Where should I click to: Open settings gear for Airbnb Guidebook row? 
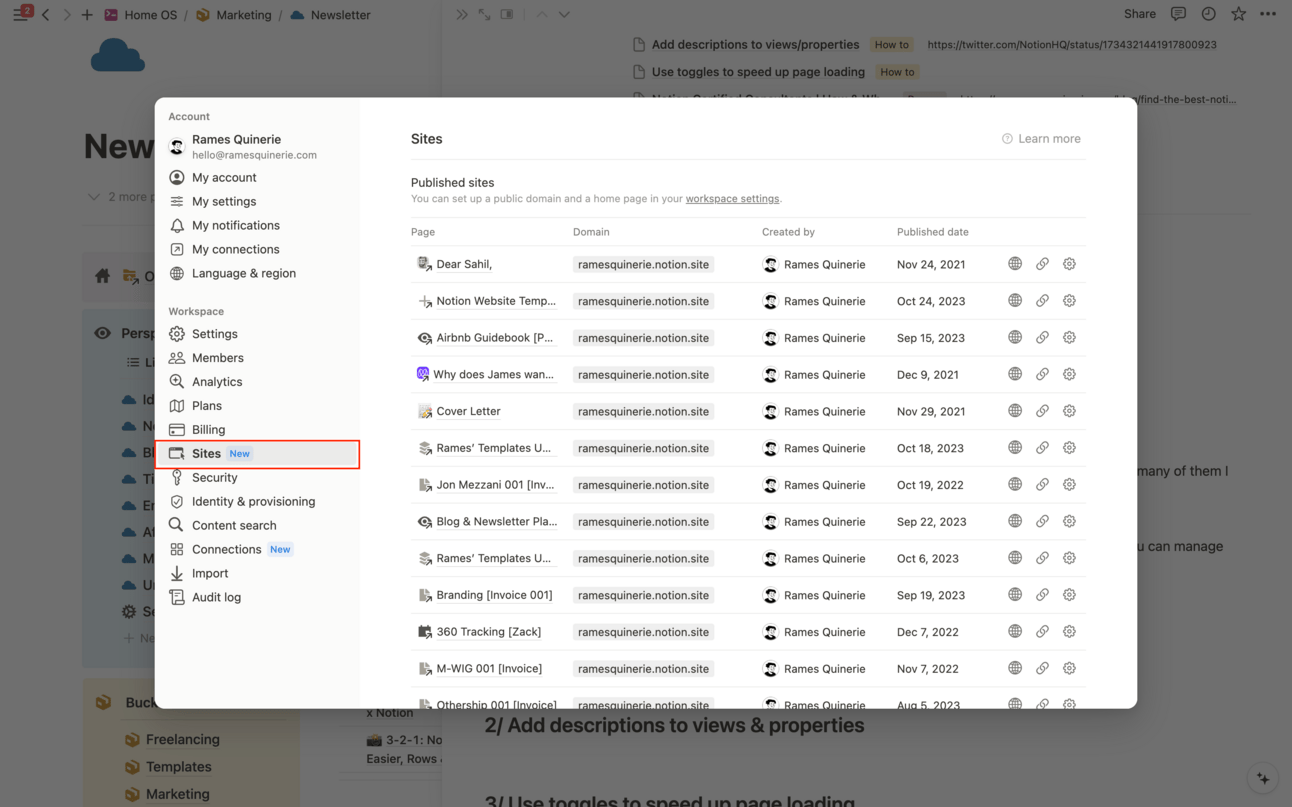click(1069, 337)
